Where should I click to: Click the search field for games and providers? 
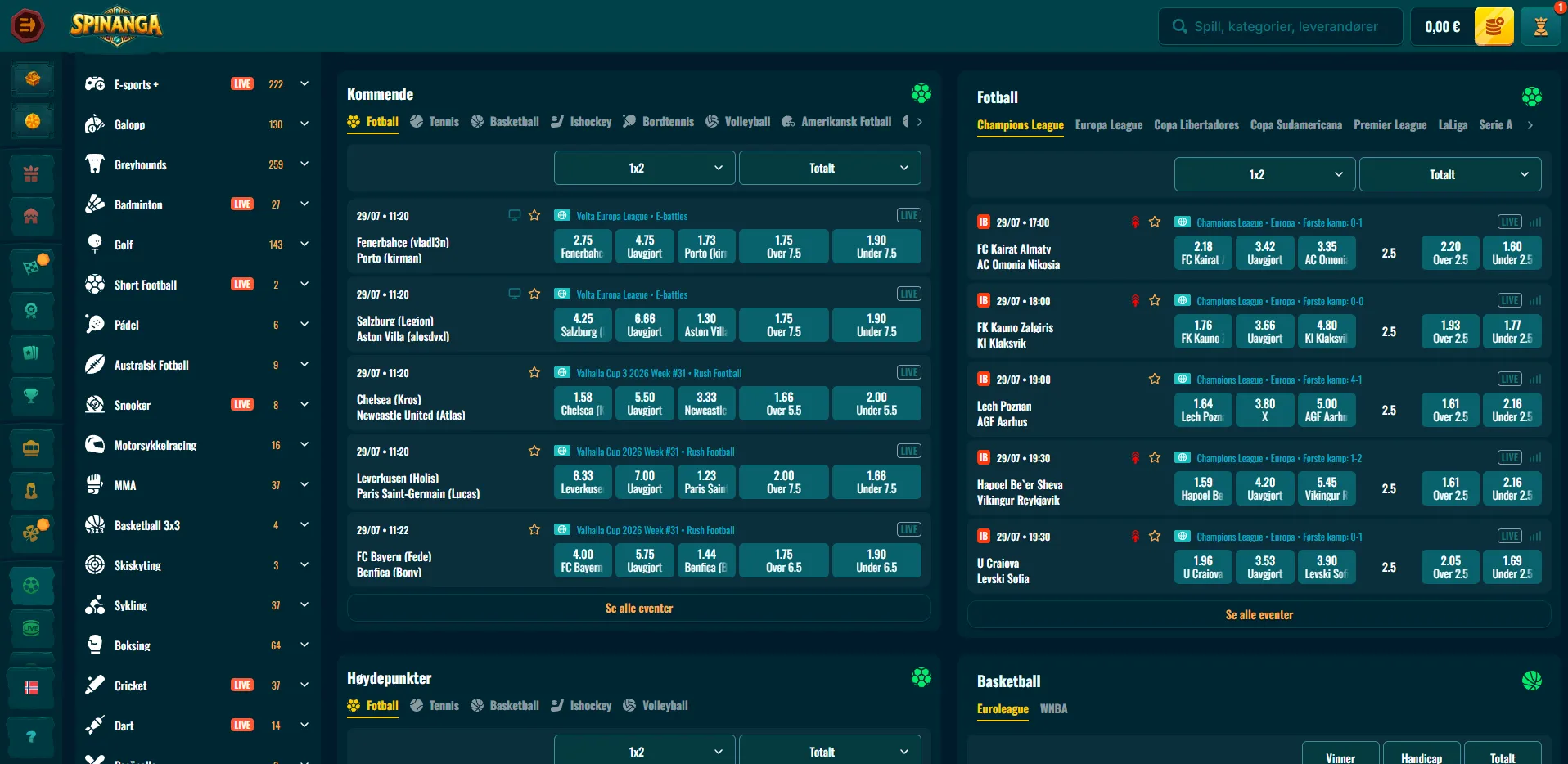coord(1281,27)
